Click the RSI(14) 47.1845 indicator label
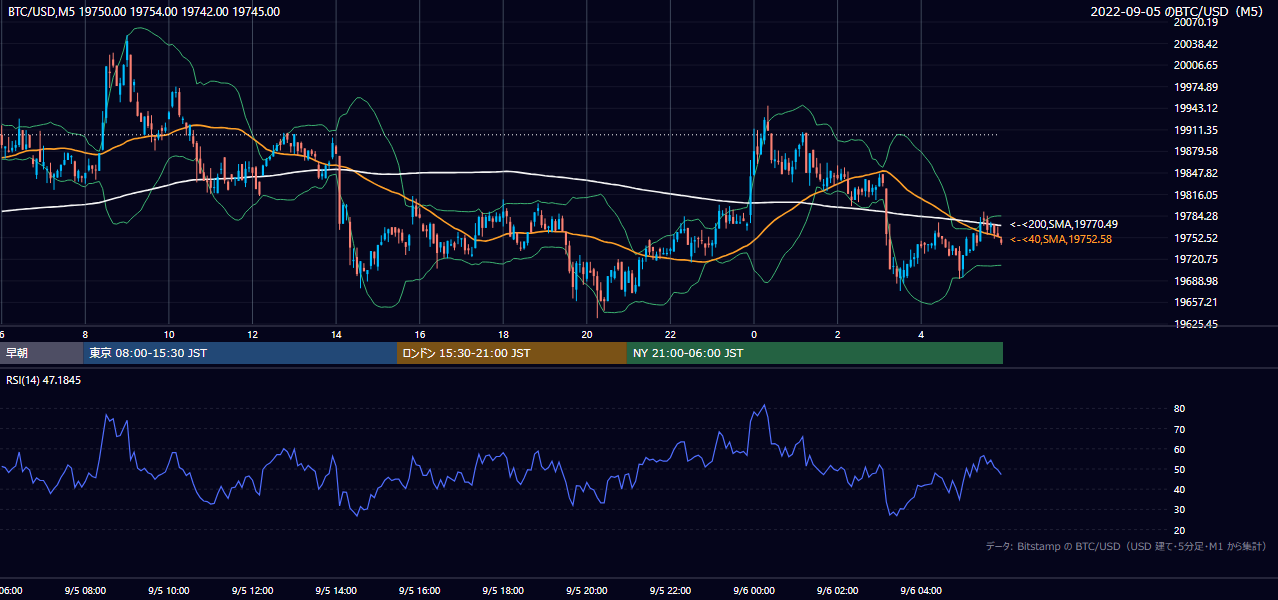Viewport: 1278px width, 600px height. [x=44, y=380]
